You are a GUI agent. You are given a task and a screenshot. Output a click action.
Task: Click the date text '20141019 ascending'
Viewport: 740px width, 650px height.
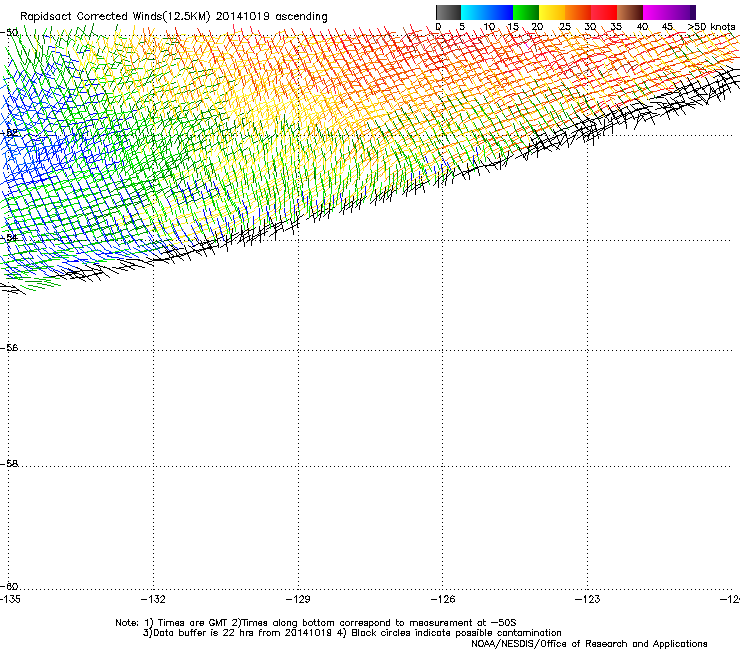pyautogui.click(x=272, y=17)
